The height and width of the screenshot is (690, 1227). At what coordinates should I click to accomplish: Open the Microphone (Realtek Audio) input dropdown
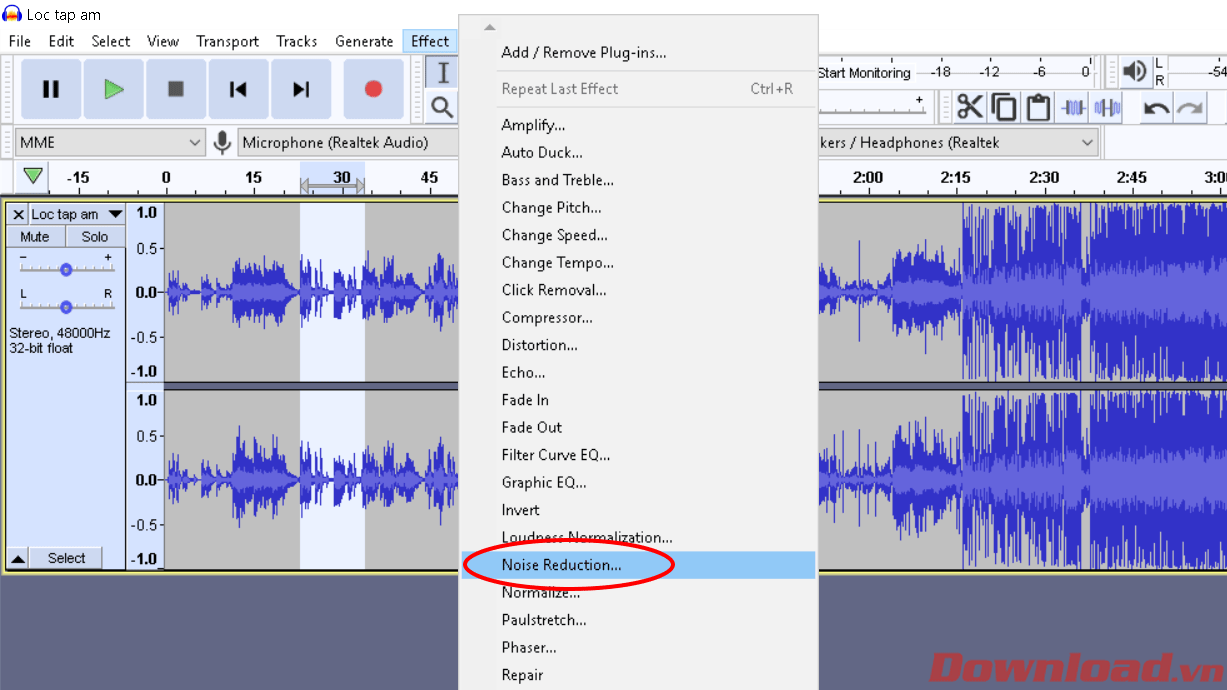(x=347, y=142)
